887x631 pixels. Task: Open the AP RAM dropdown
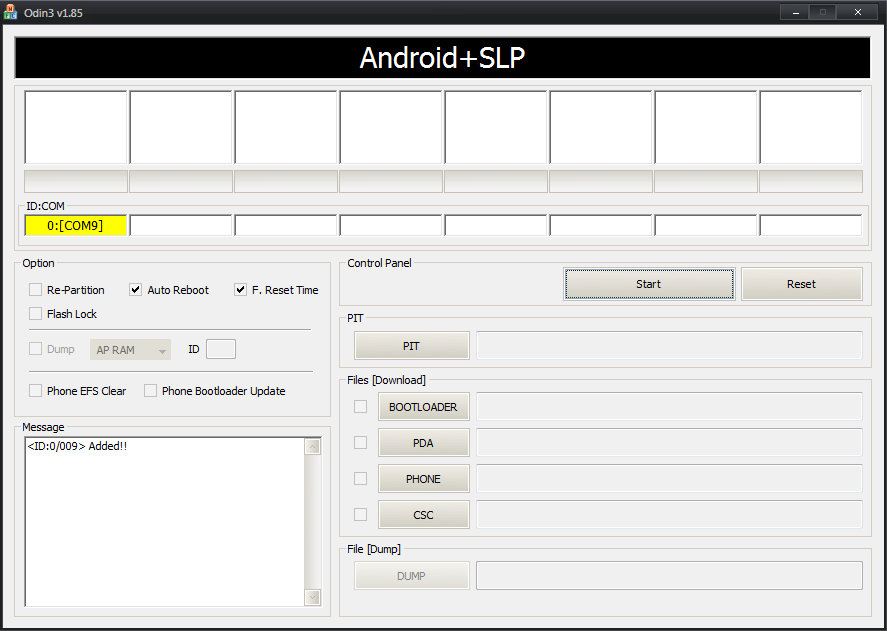click(130, 350)
